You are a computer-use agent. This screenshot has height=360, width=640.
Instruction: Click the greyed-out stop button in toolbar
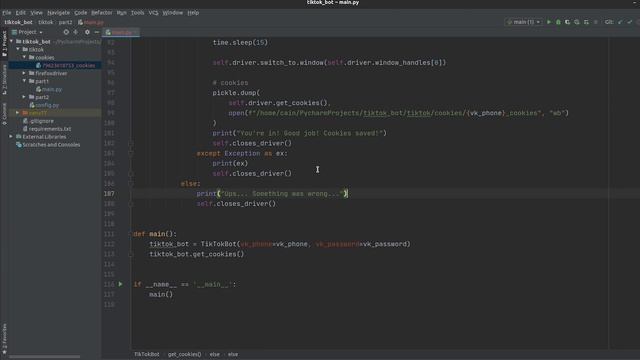coord(596,22)
